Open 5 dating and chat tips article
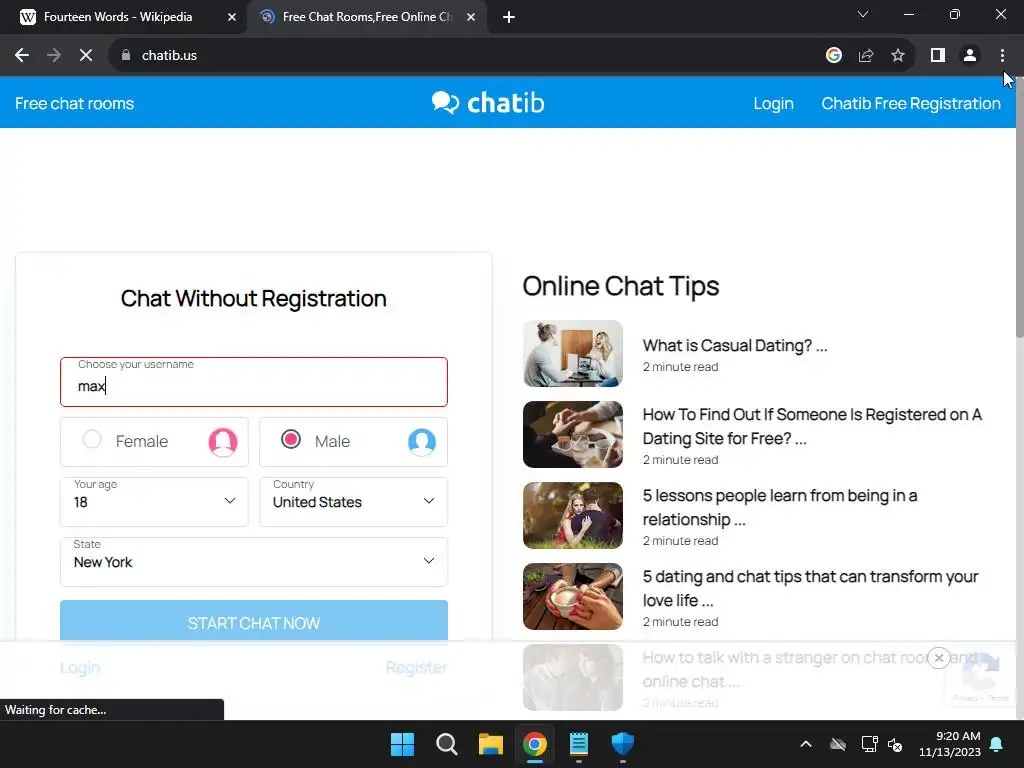The width and height of the screenshot is (1024, 768). pos(810,588)
